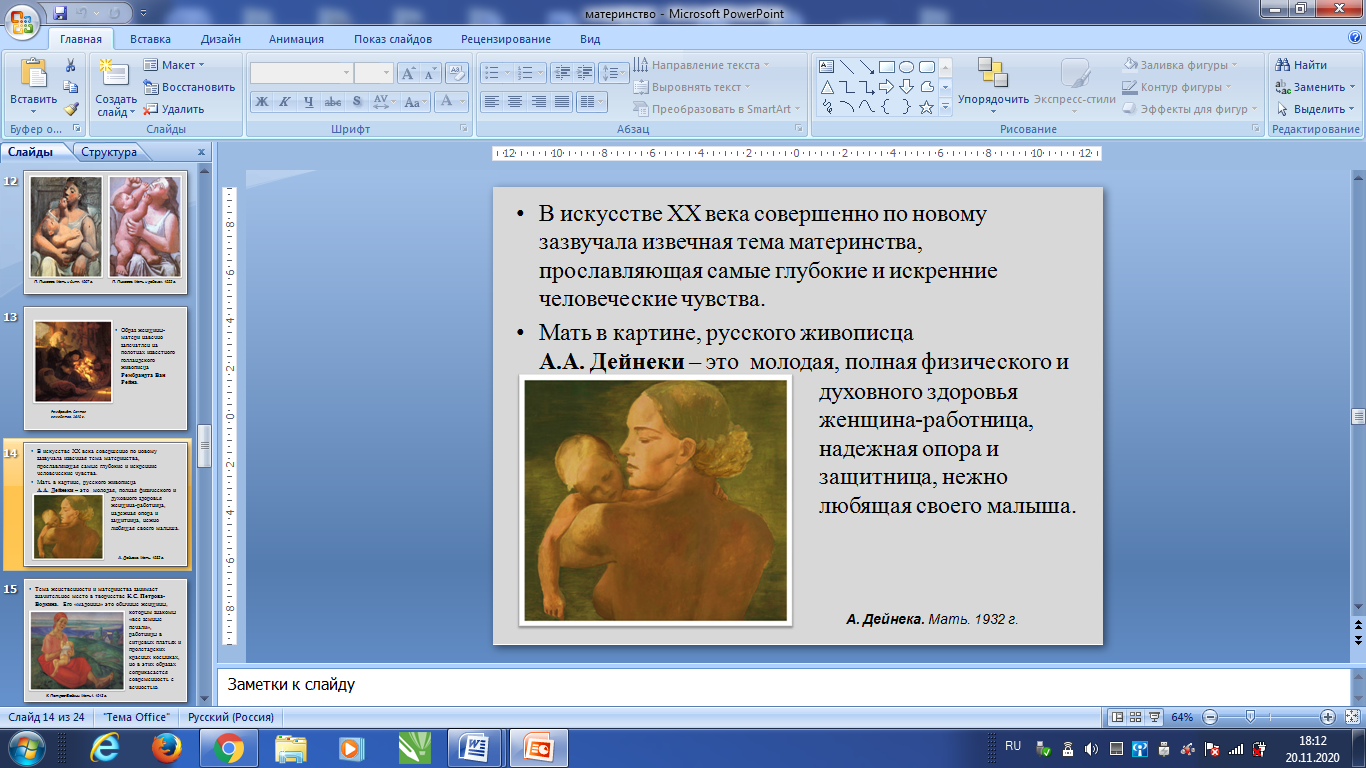1366x768 pixels.
Task: Open the Вставка ribbon tab
Action: click(x=150, y=39)
